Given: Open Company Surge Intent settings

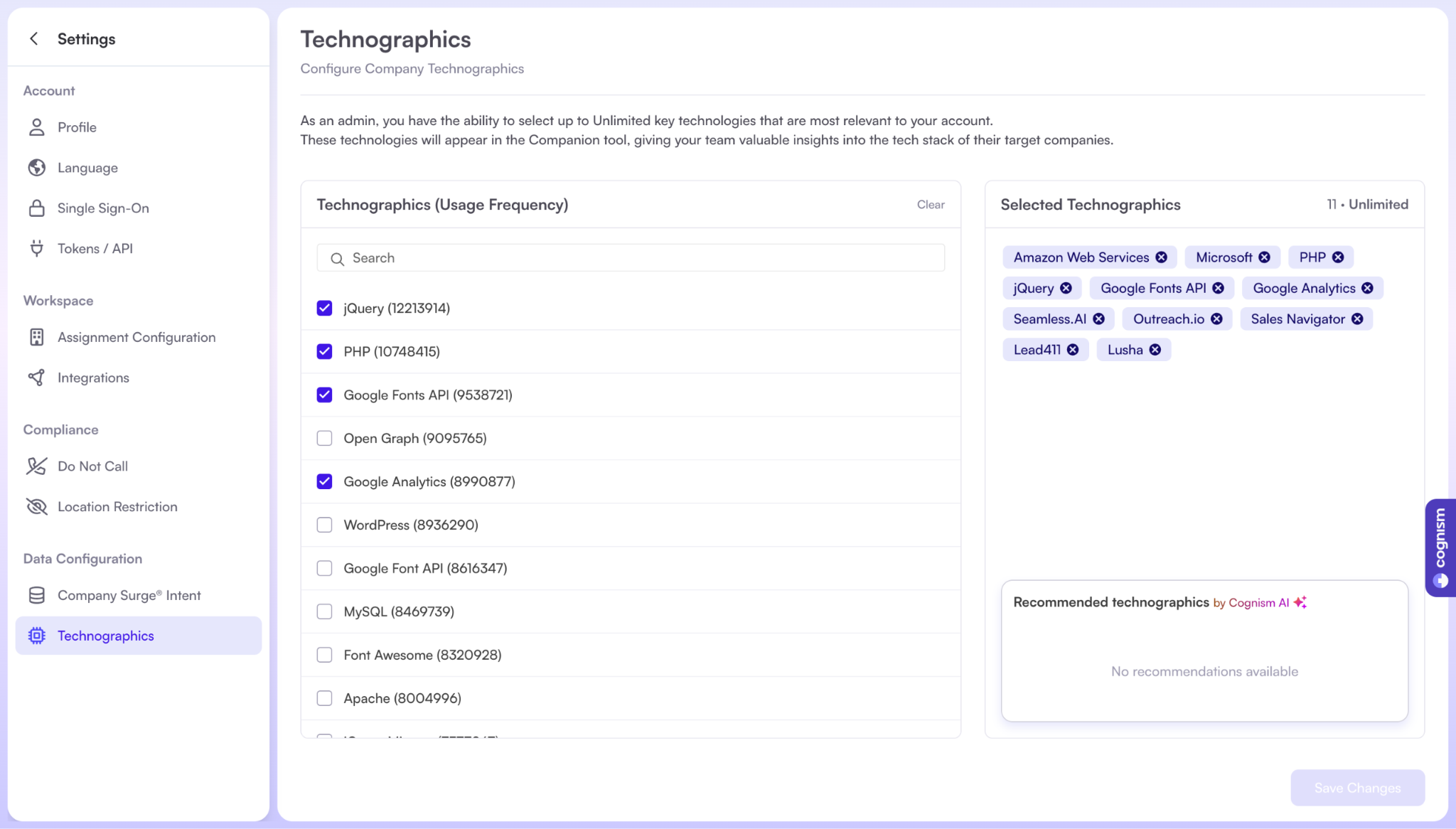Looking at the screenshot, I should click(129, 596).
